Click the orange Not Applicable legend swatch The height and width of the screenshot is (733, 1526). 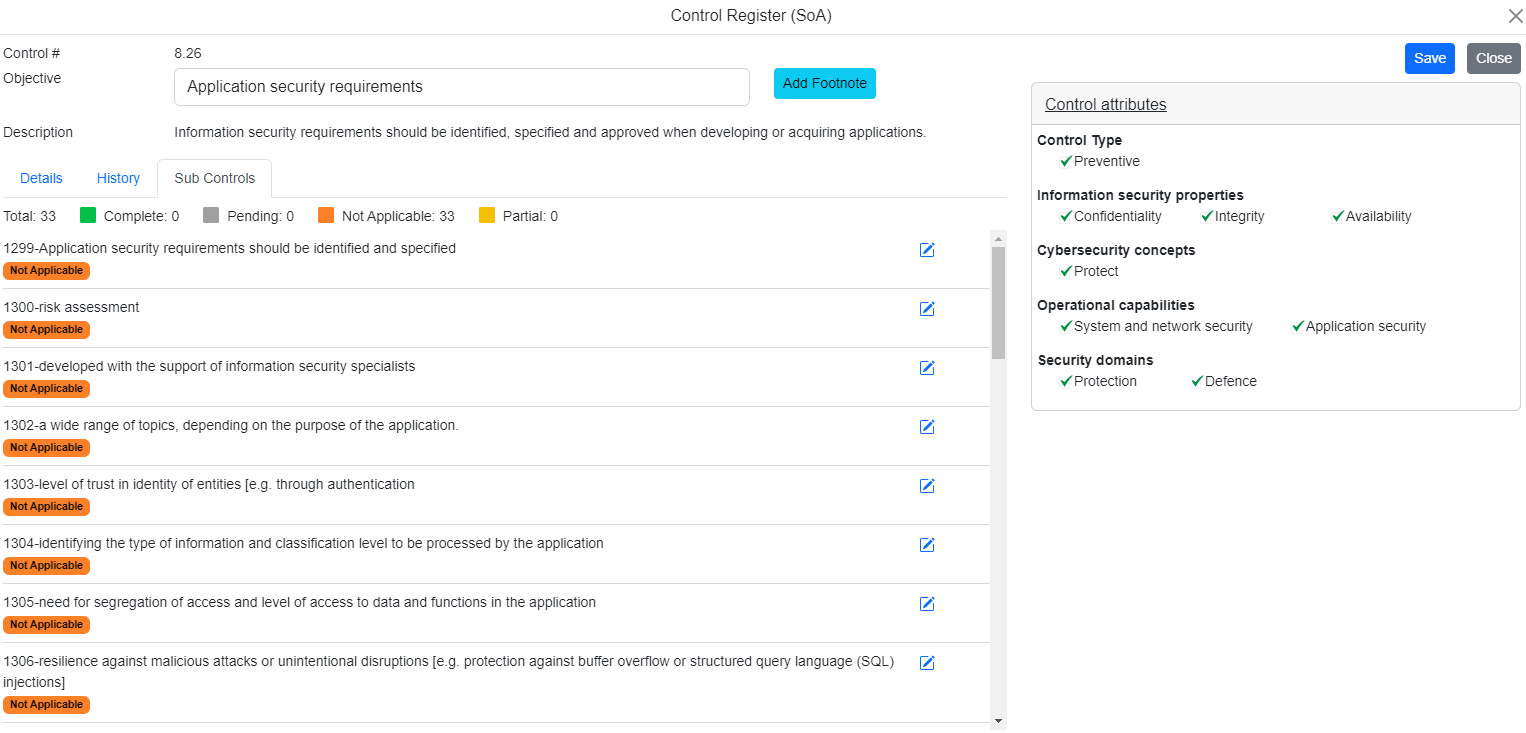(x=326, y=216)
